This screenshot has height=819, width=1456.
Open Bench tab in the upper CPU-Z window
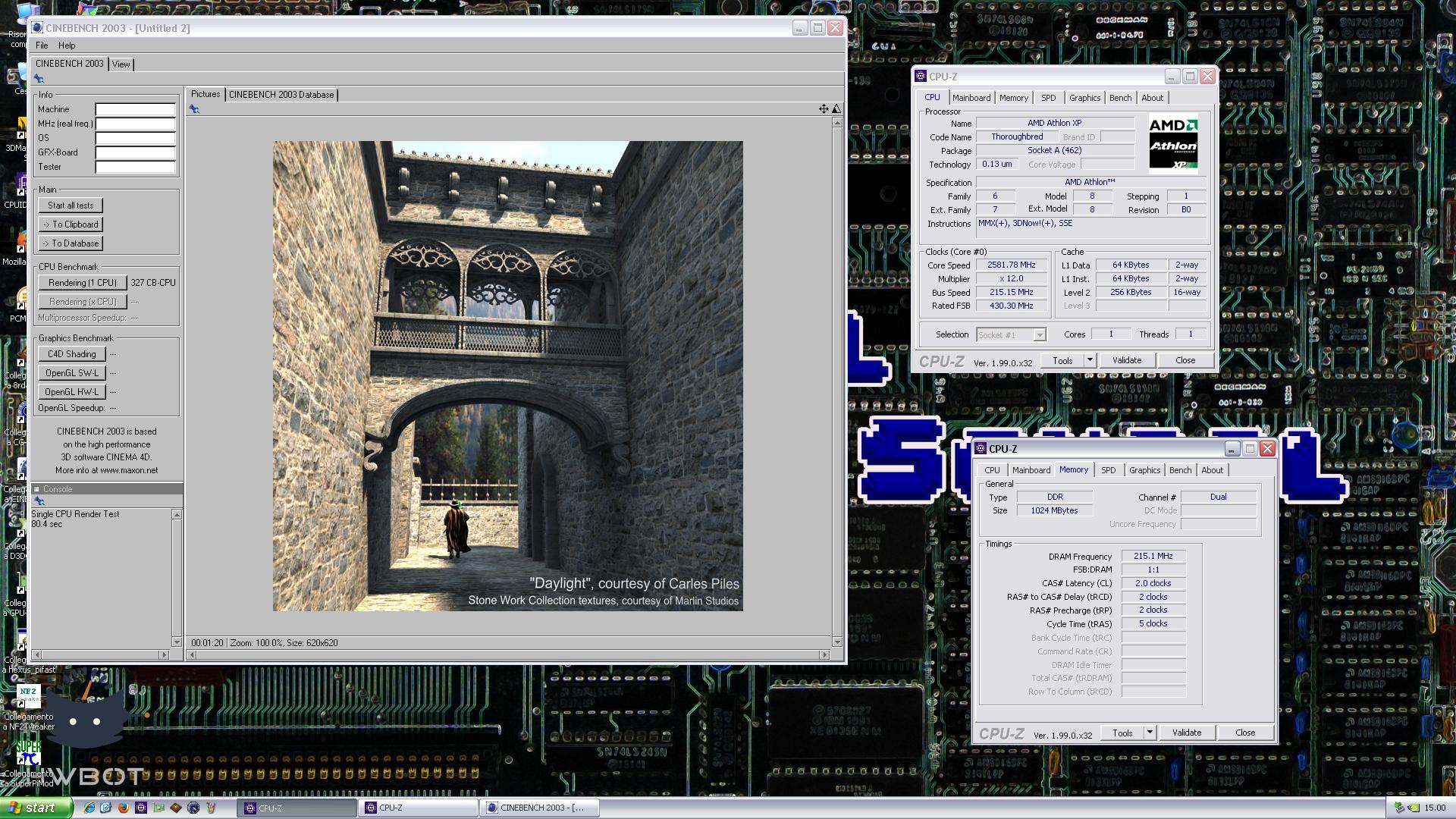click(1120, 98)
